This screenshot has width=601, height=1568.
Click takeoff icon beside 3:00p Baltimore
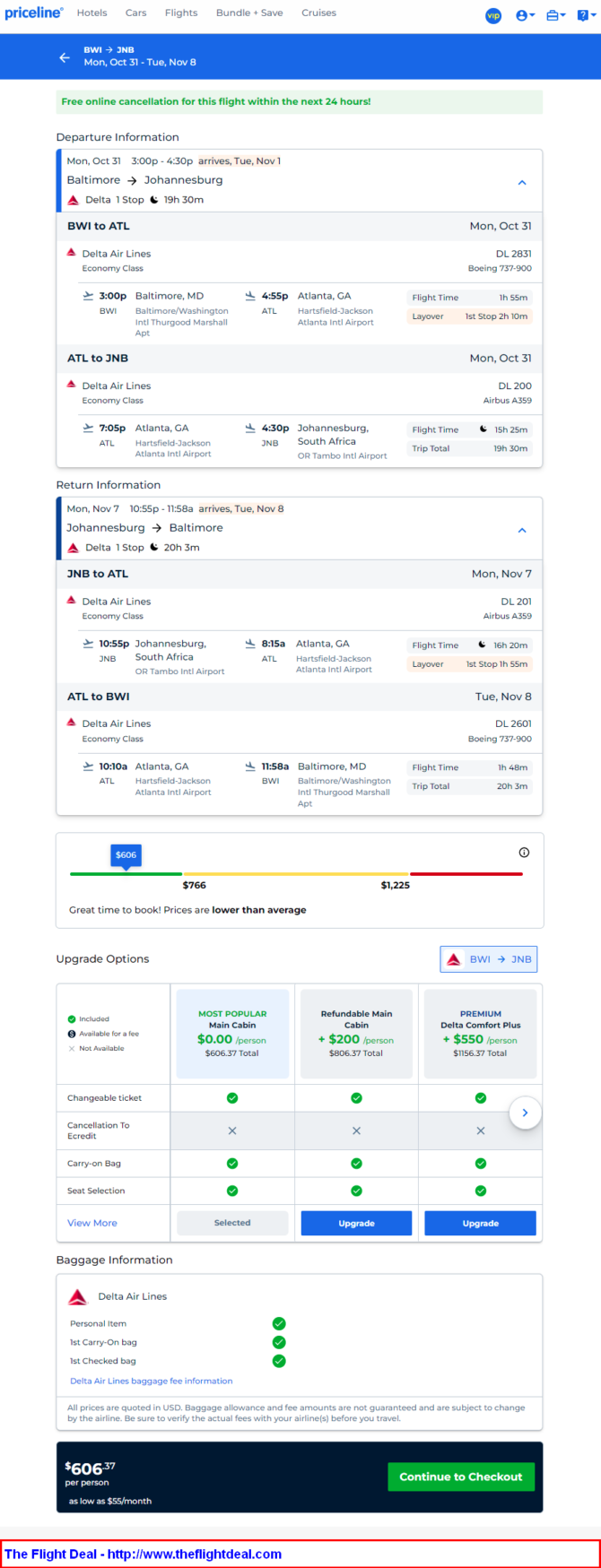pyautogui.click(x=88, y=295)
